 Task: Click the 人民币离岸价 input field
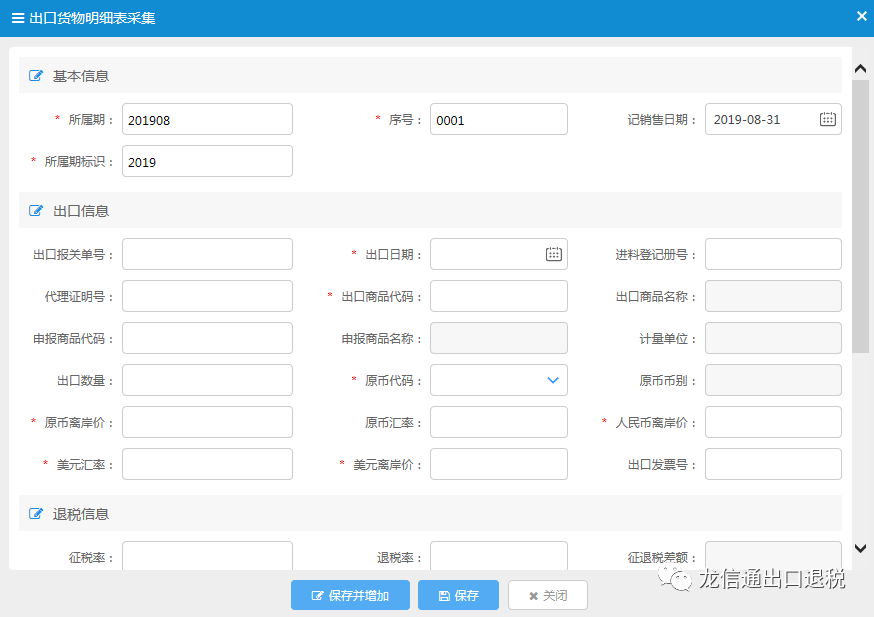coord(772,422)
